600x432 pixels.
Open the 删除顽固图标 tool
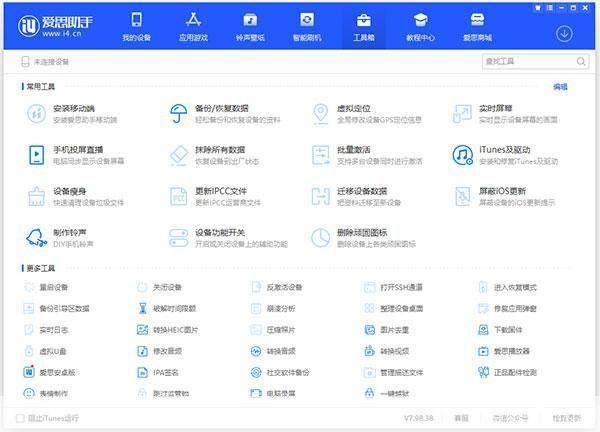click(320, 237)
